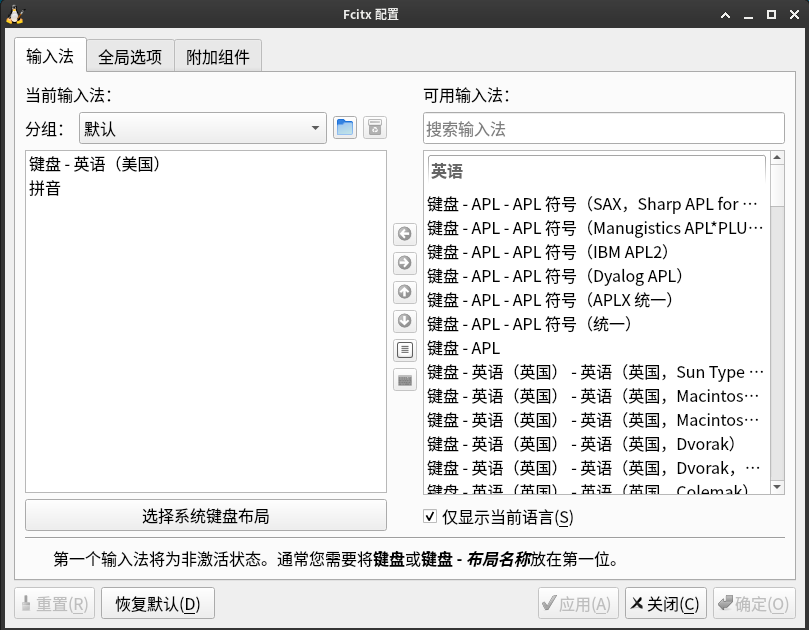Image resolution: width=809 pixels, height=630 pixels.
Task: Click the 恢复默认(D) button
Action: tap(158, 603)
